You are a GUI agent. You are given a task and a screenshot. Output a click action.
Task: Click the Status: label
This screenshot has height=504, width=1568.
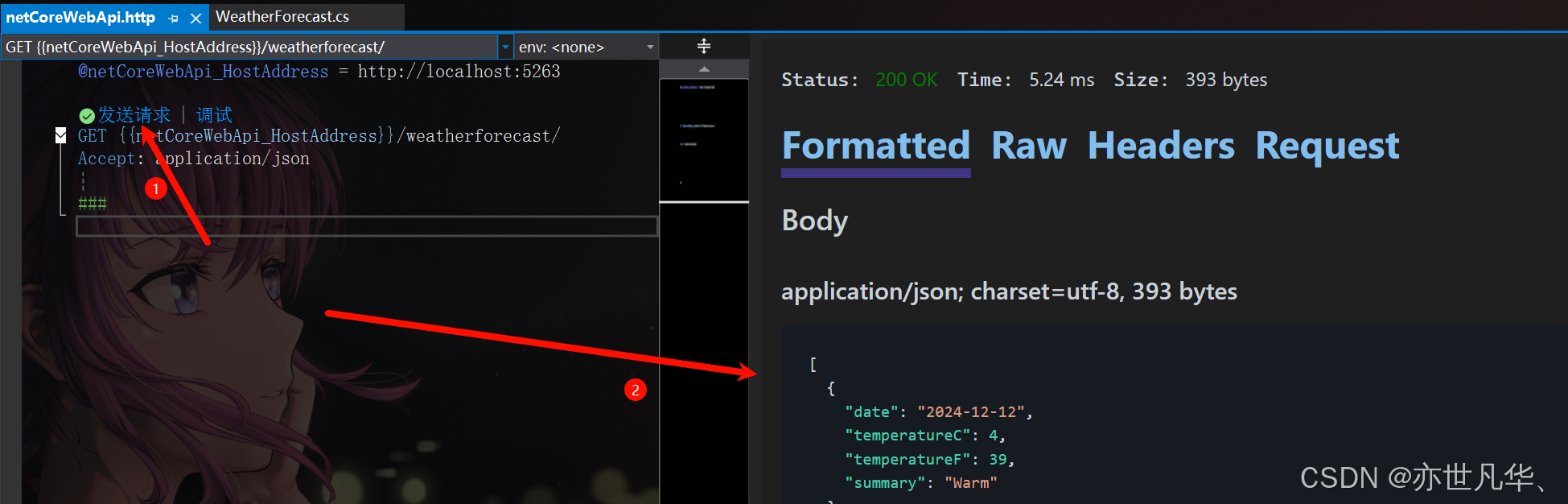coord(820,80)
